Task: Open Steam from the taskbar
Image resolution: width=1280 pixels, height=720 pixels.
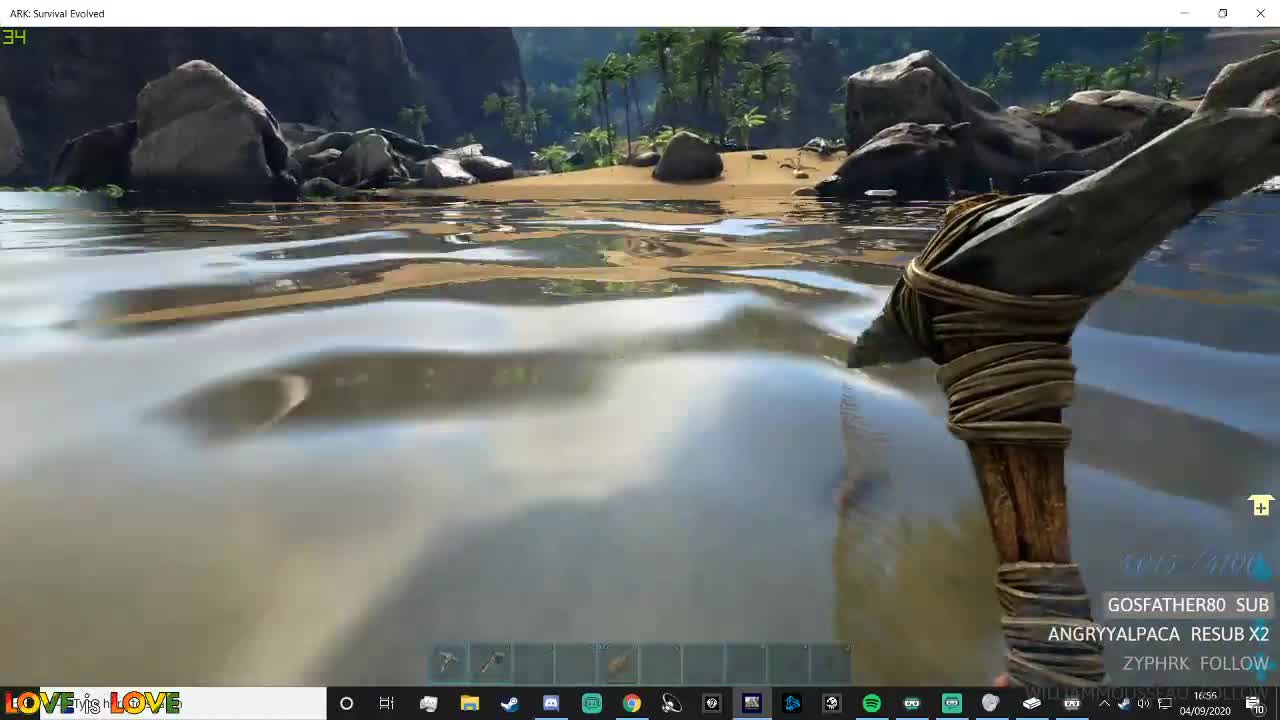Action: point(510,703)
